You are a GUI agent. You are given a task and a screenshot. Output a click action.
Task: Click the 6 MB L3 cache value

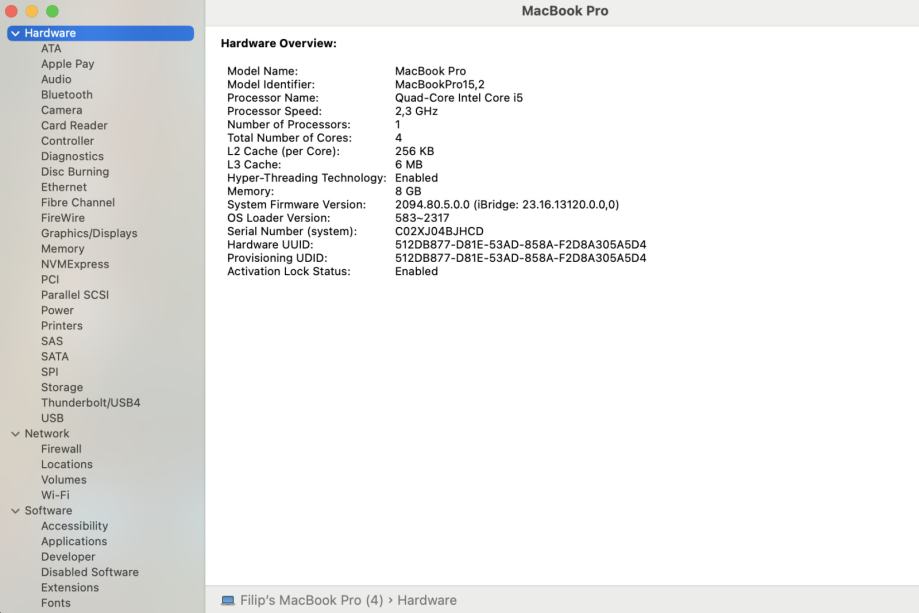click(409, 165)
